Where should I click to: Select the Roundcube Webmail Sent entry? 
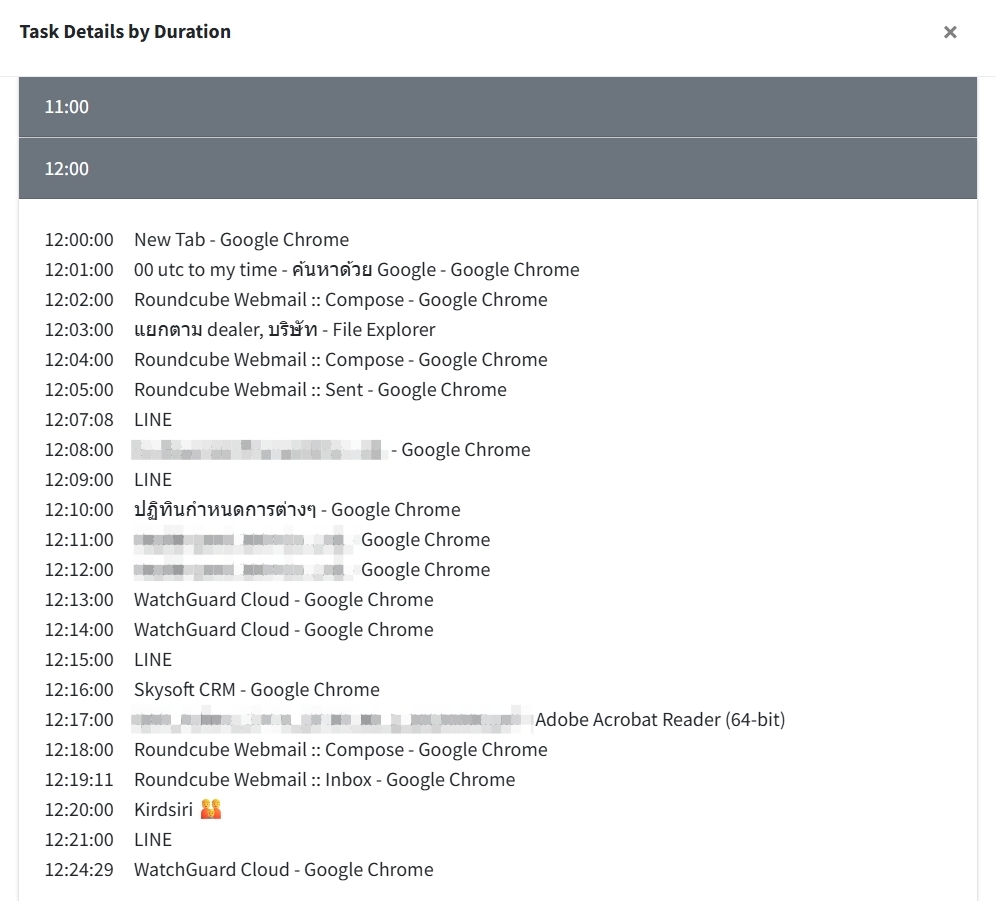[276, 390]
